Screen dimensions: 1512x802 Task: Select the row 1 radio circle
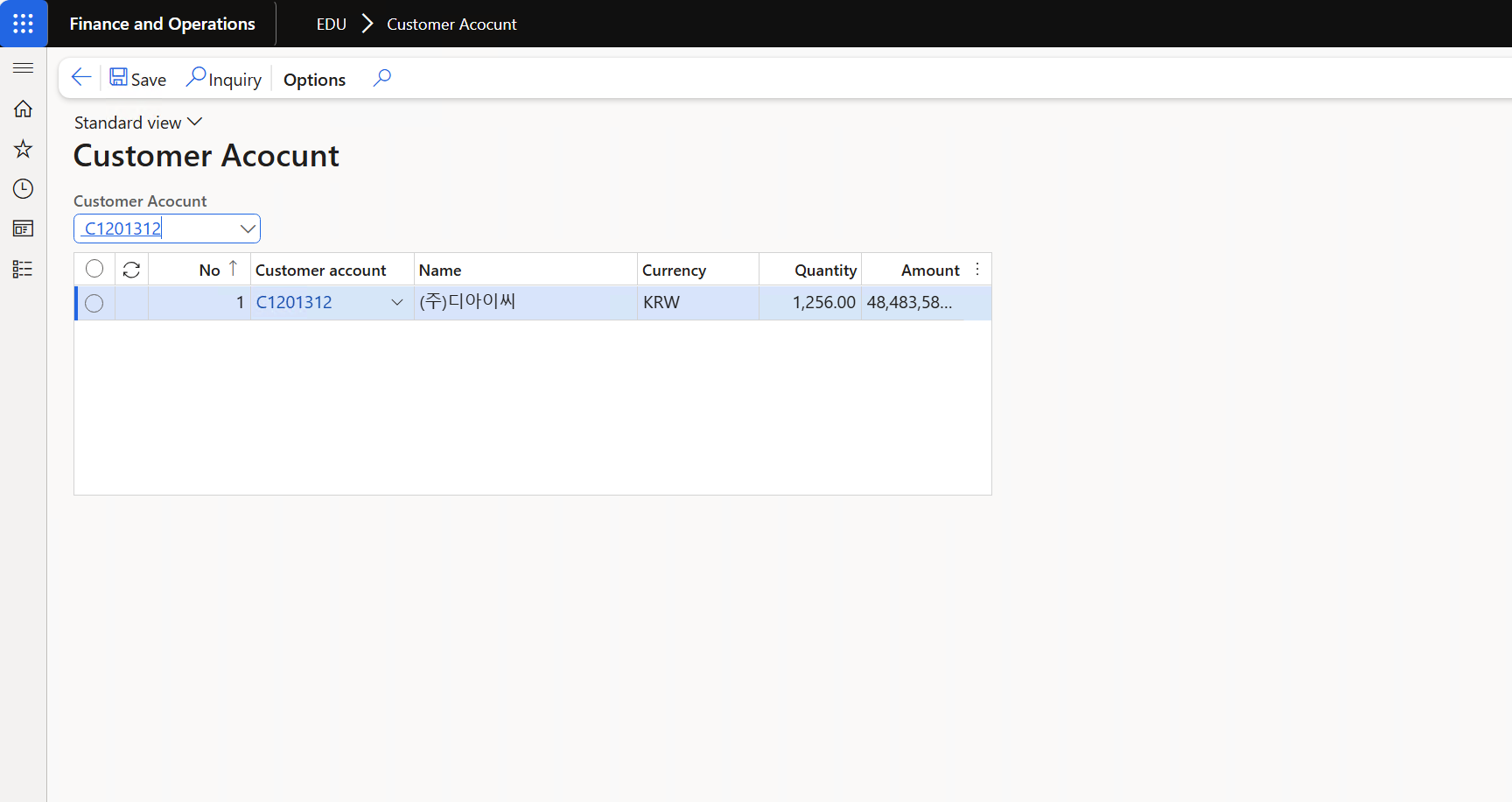click(94, 303)
